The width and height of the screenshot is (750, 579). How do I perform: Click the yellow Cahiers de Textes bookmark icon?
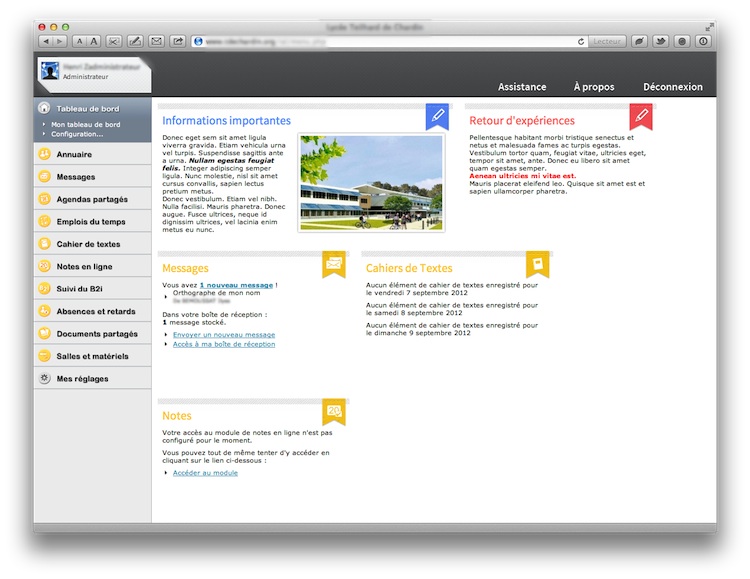(538, 263)
